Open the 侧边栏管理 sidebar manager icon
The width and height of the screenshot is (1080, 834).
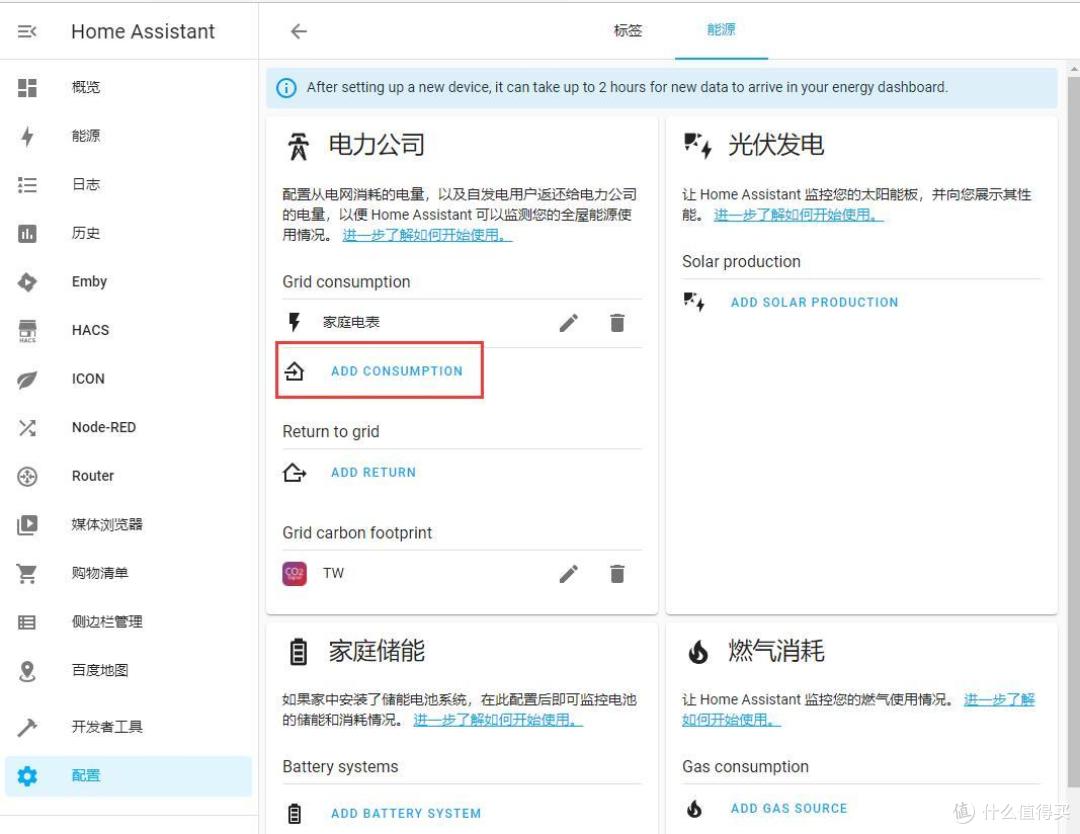(27, 623)
